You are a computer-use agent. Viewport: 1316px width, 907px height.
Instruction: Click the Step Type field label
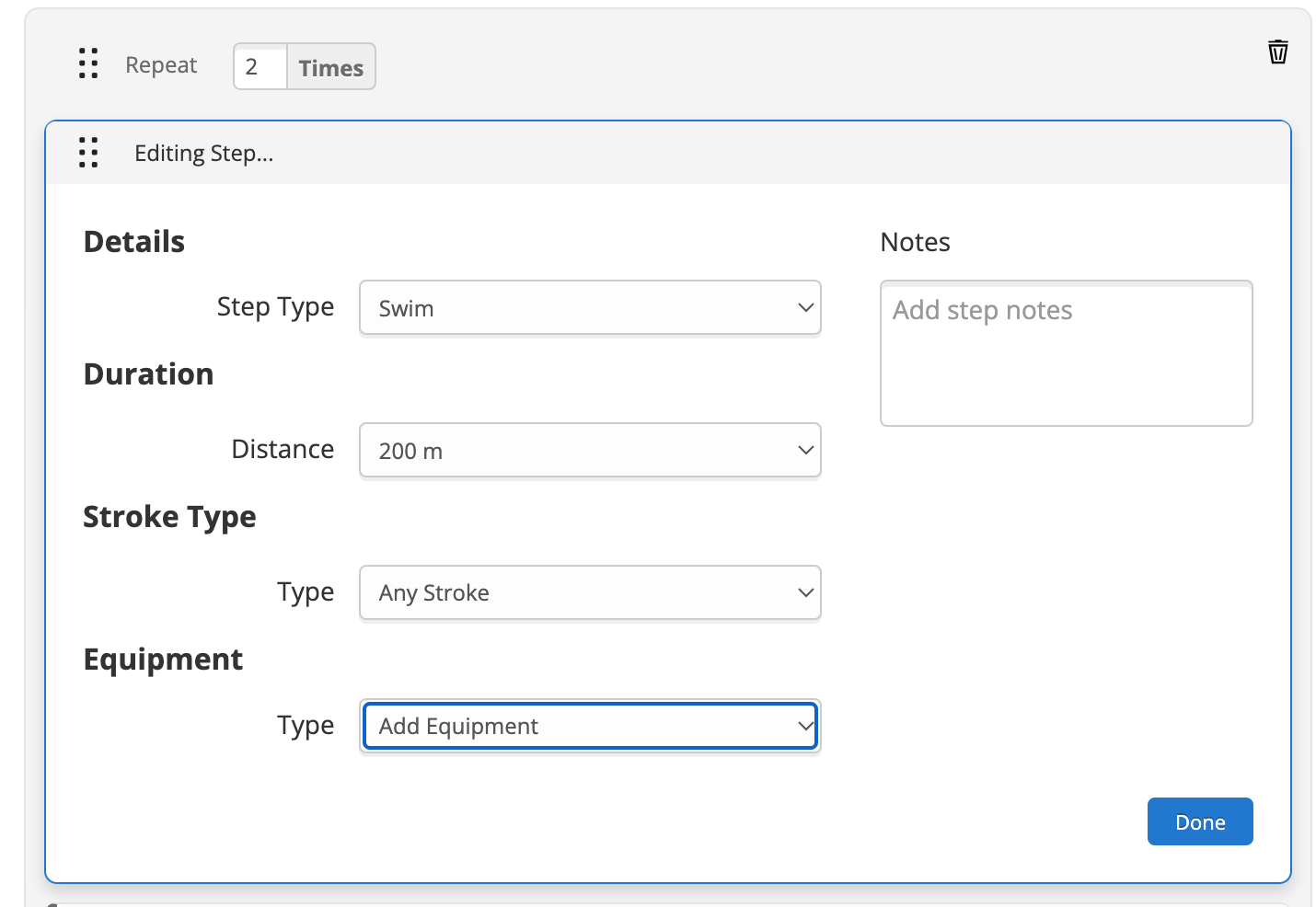tap(275, 307)
